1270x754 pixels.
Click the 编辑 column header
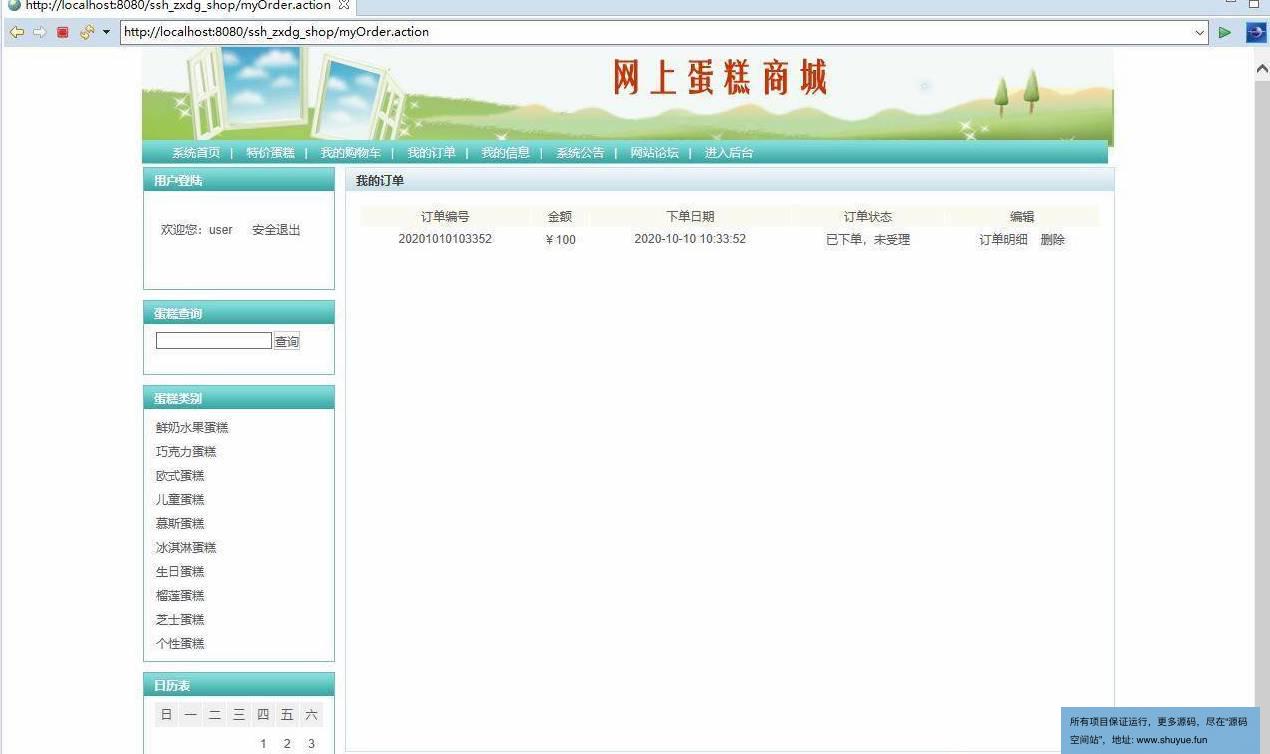(x=1022, y=216)
